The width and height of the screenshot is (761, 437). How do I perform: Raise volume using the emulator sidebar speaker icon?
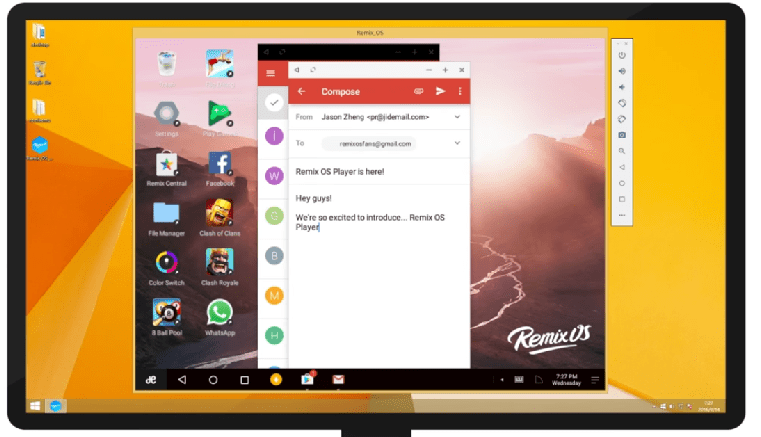click(622, 71)
